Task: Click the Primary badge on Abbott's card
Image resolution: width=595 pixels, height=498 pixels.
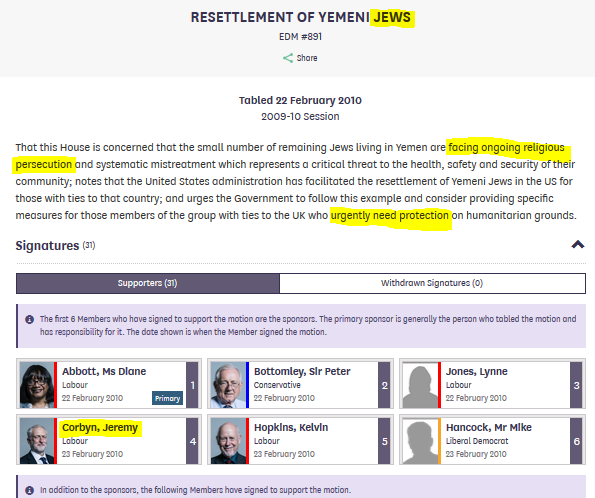Action: (167, 398)
